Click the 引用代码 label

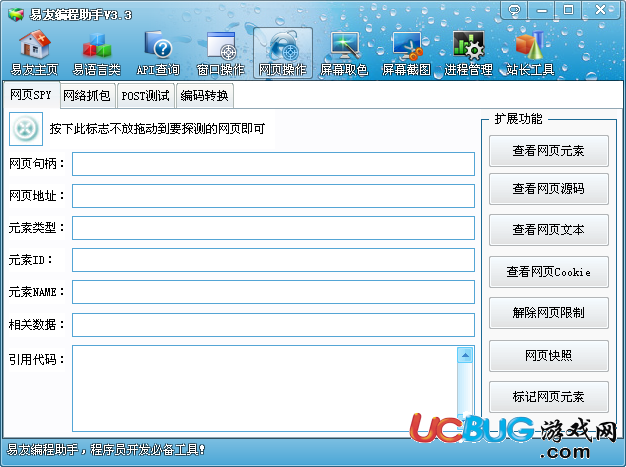click(36, 360)
